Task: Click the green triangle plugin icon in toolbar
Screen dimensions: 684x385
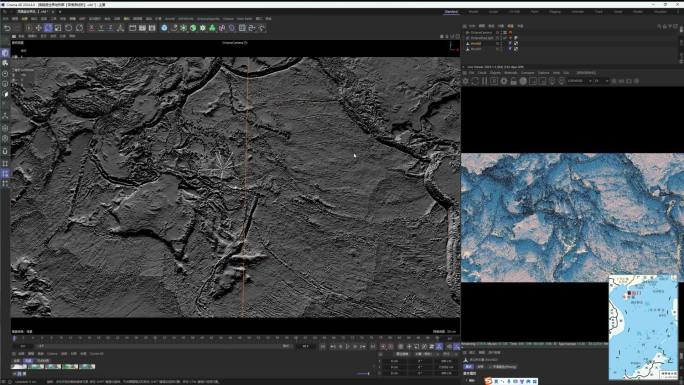Action: point(212,28)
